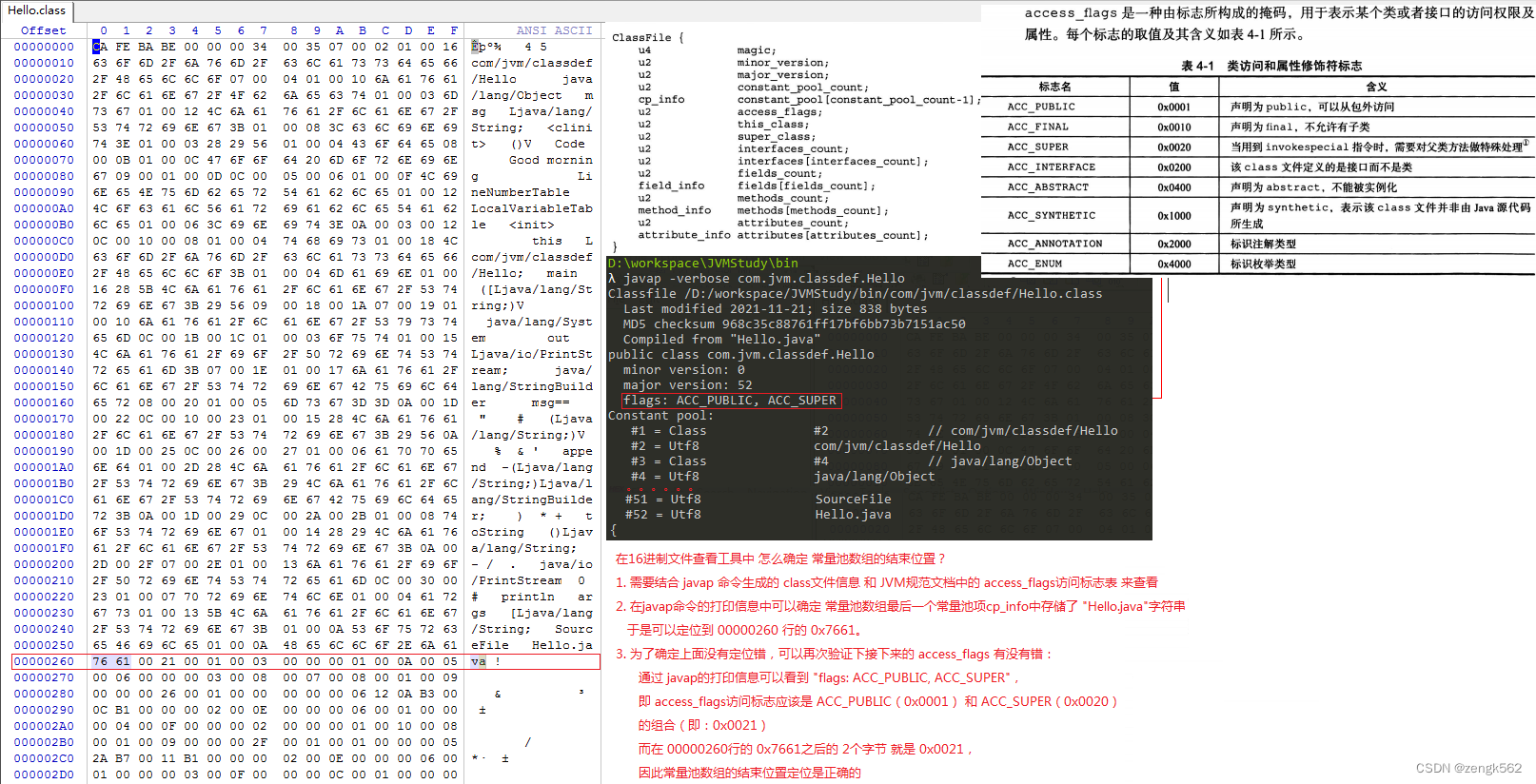Click value 0x4000 in flags table

click(1174, 265)
